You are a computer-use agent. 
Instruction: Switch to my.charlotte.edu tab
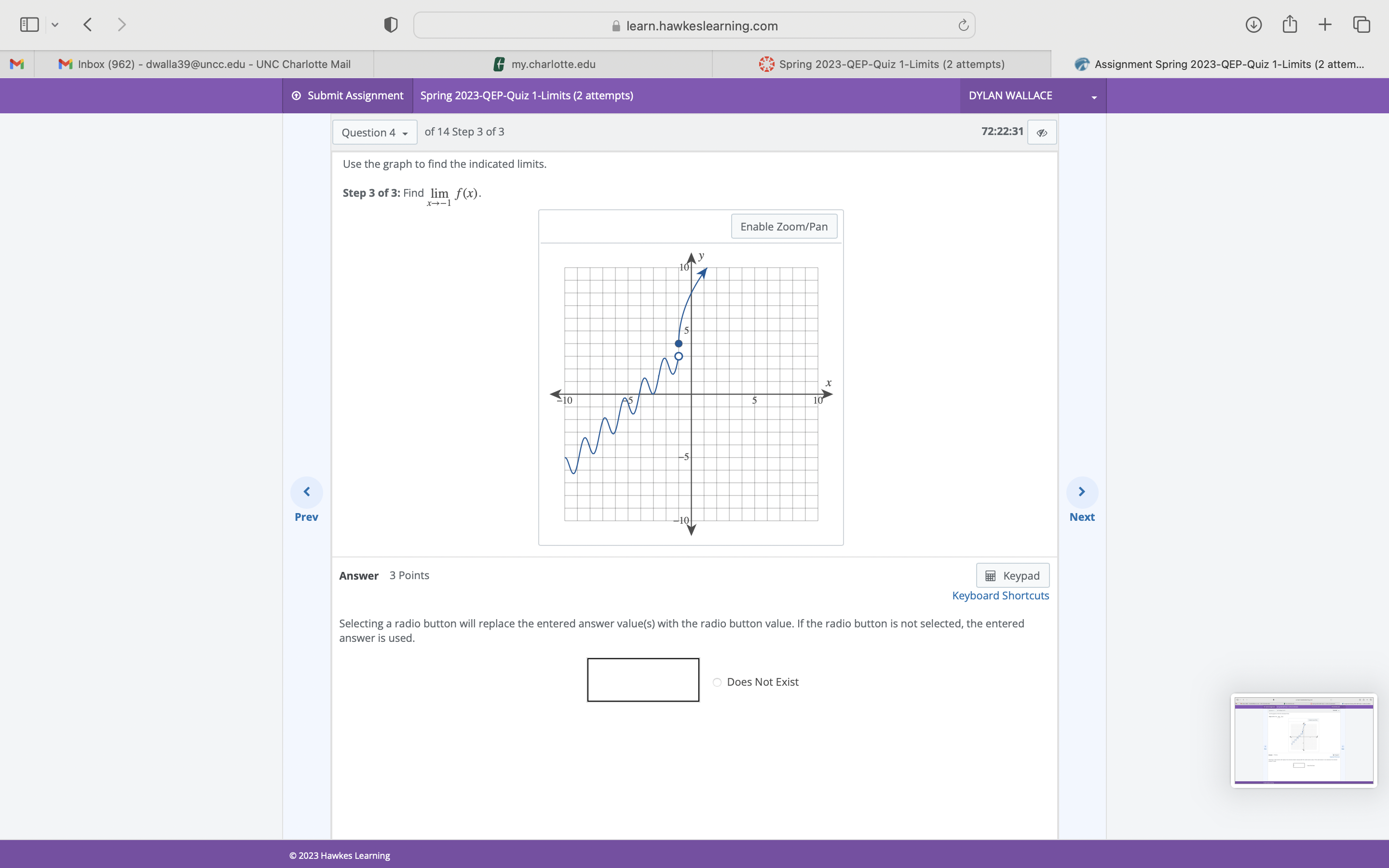point(543,64)
